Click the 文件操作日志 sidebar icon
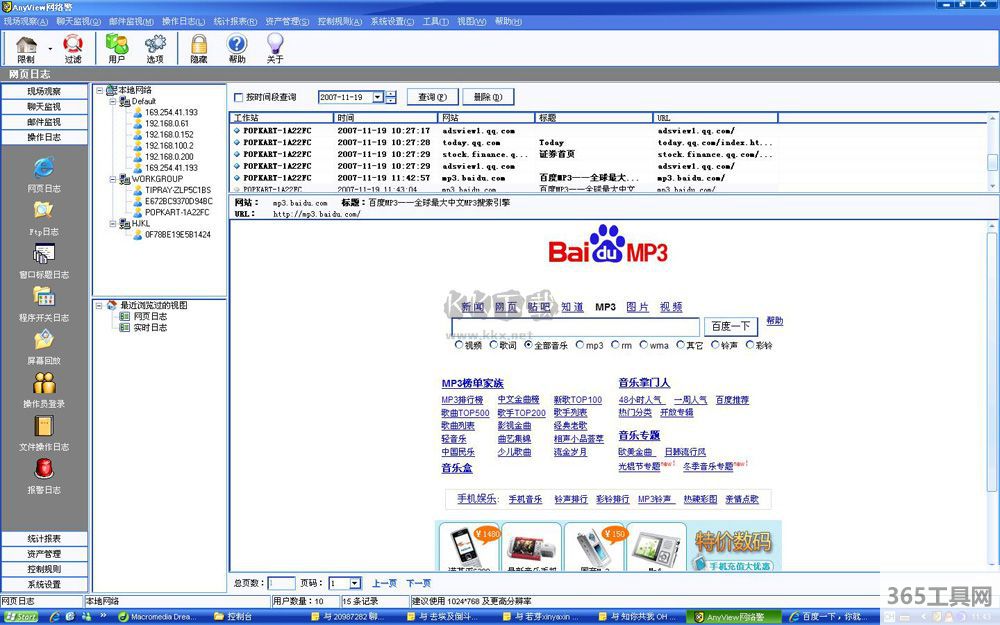 (44, 427)
